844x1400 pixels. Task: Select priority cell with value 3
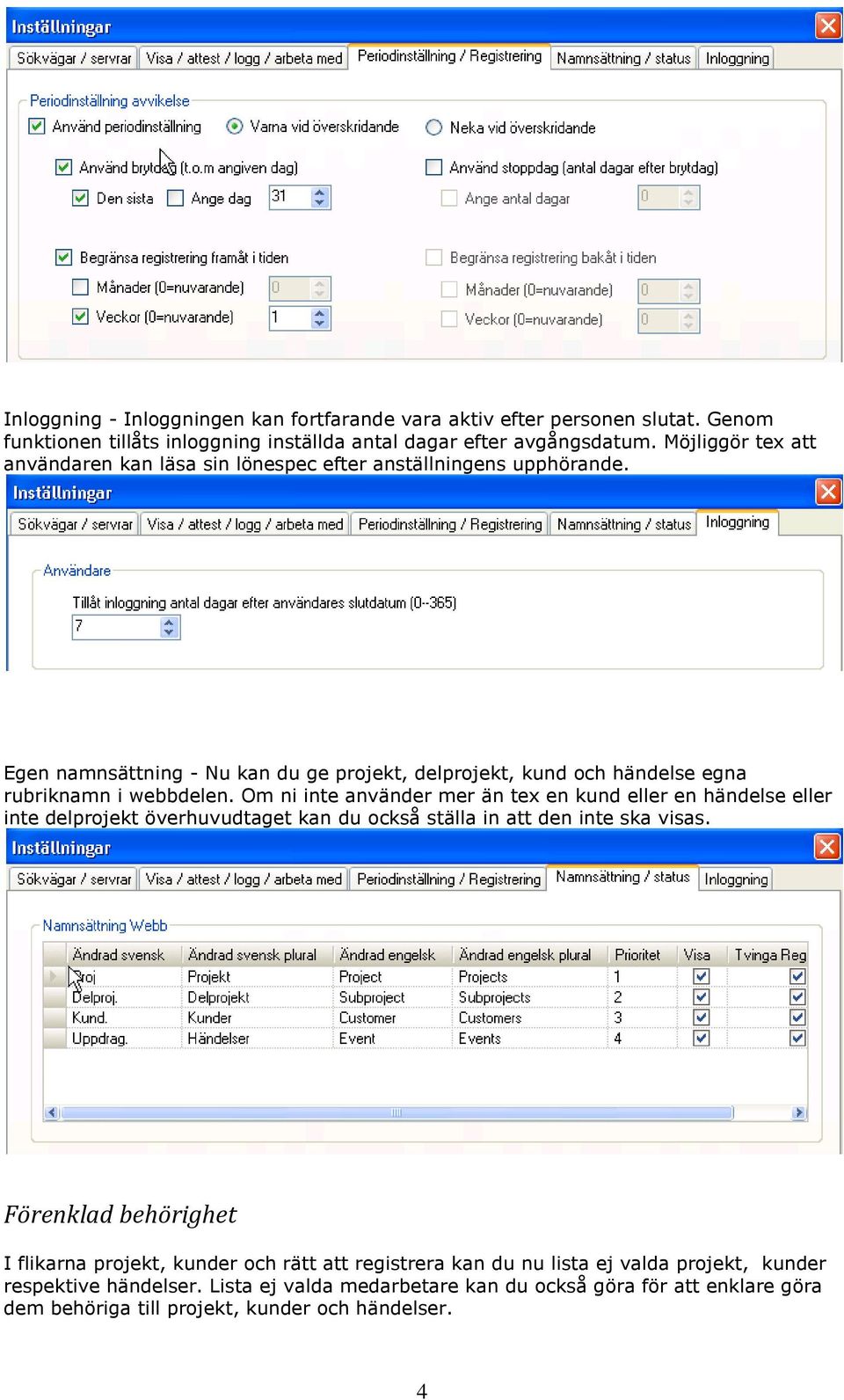pos(642,1017)
